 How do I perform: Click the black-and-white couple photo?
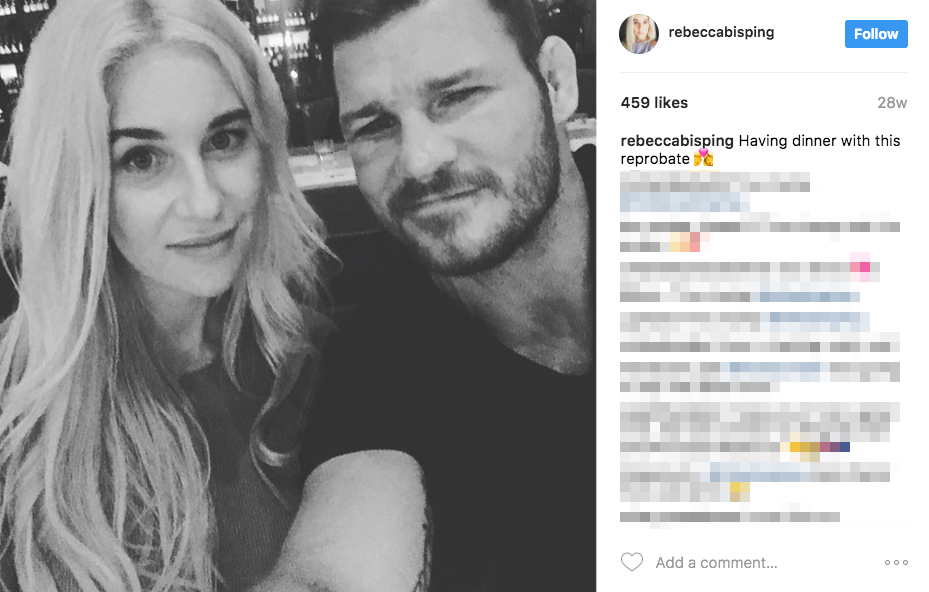[298, 296]
